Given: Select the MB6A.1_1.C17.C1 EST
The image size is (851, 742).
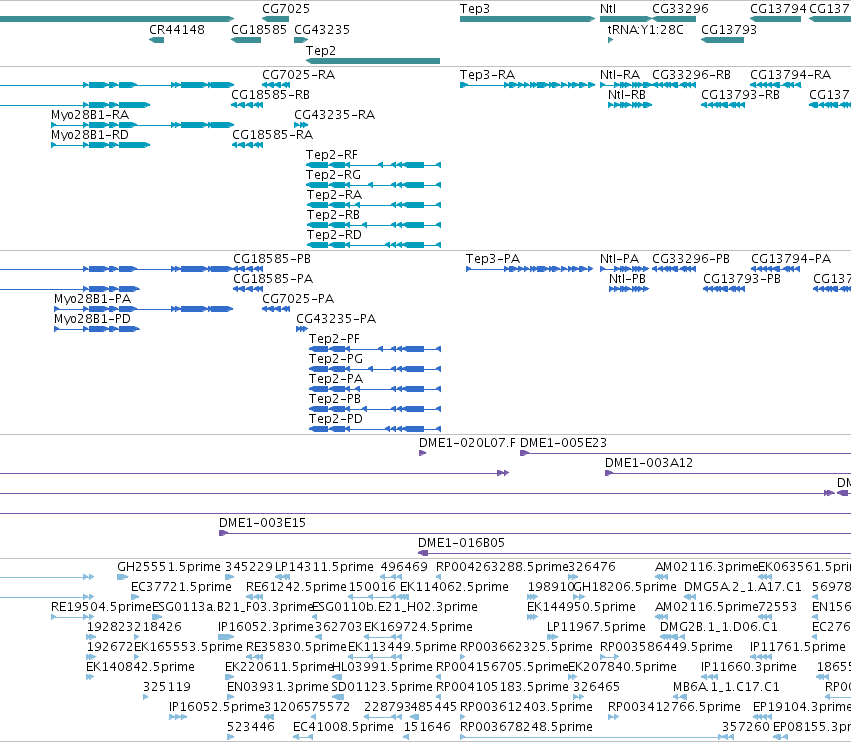Looking at the screenshot, I should coord(679,697).
